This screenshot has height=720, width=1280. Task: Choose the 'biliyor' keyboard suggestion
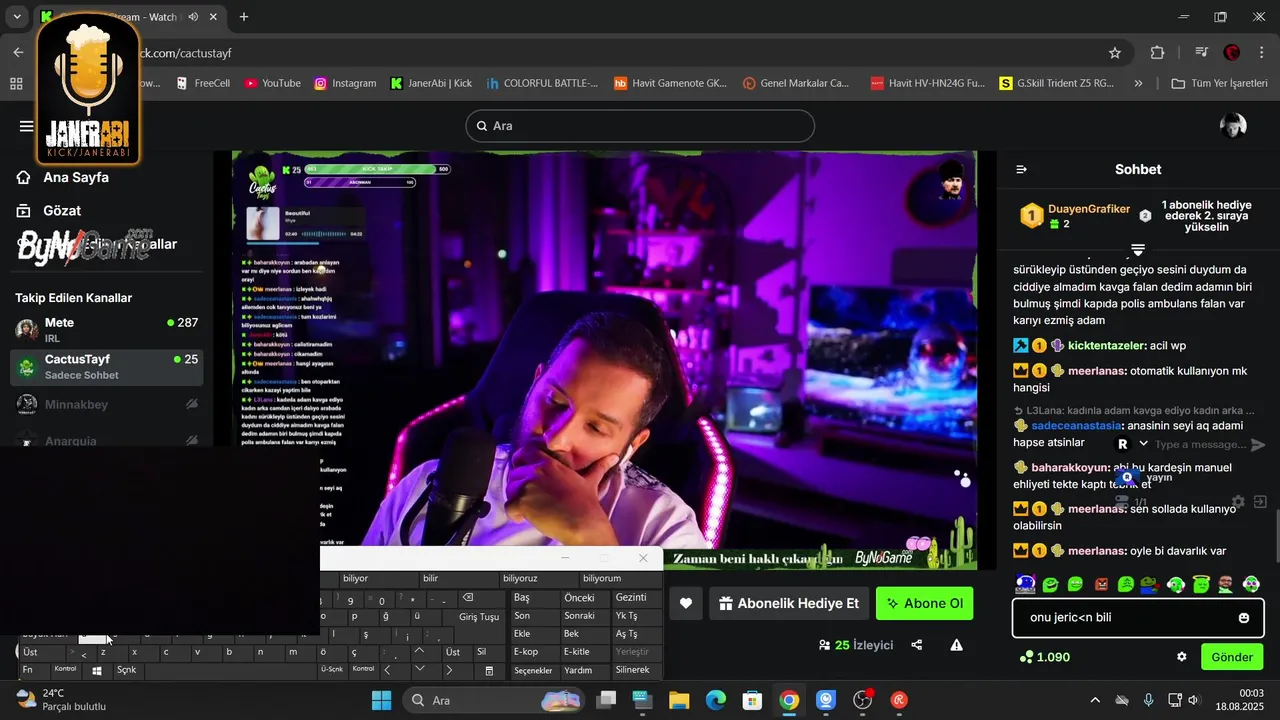tap(380, 579)
